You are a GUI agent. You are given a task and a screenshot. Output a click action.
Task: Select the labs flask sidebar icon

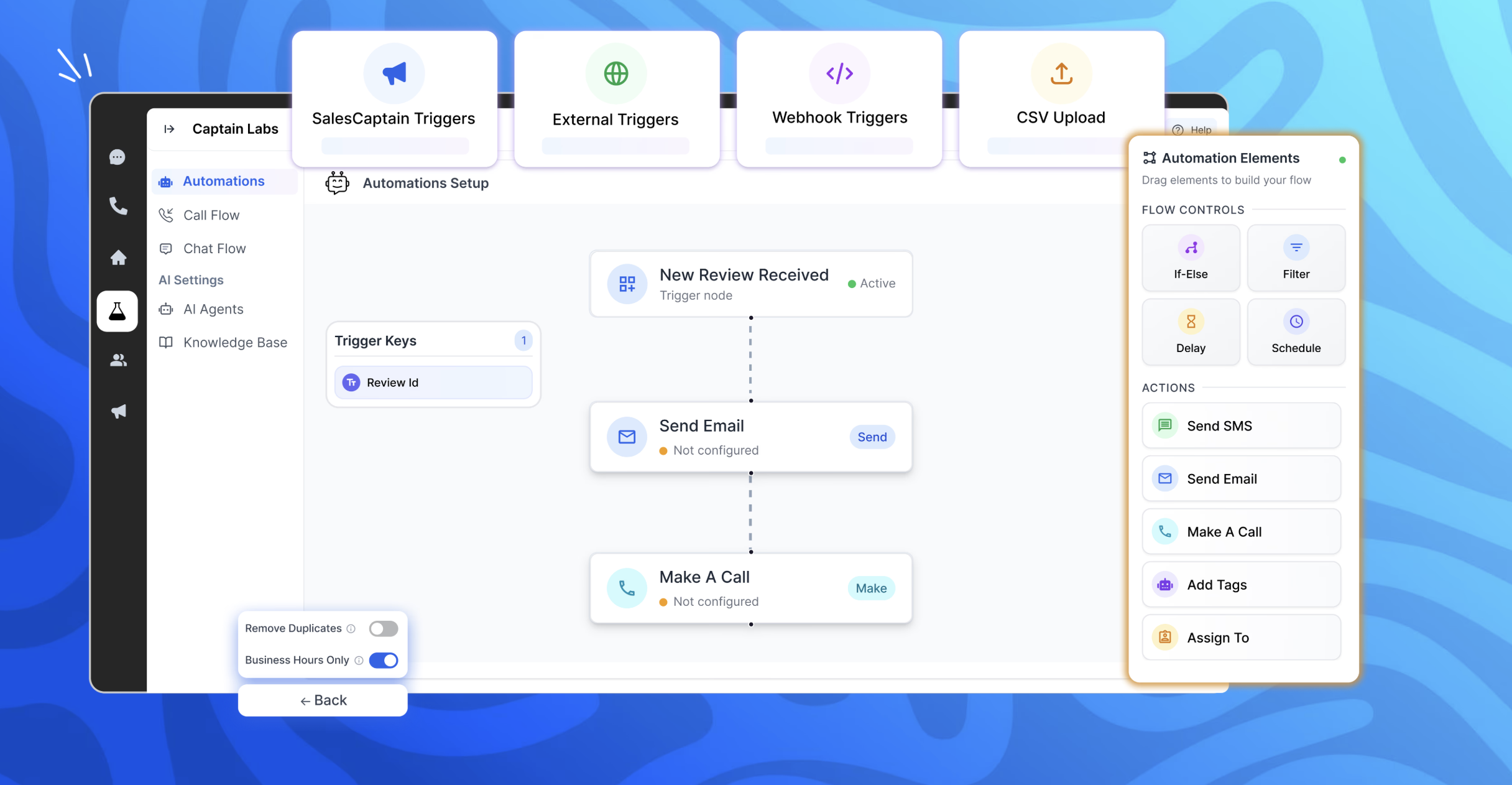(117, 311)
